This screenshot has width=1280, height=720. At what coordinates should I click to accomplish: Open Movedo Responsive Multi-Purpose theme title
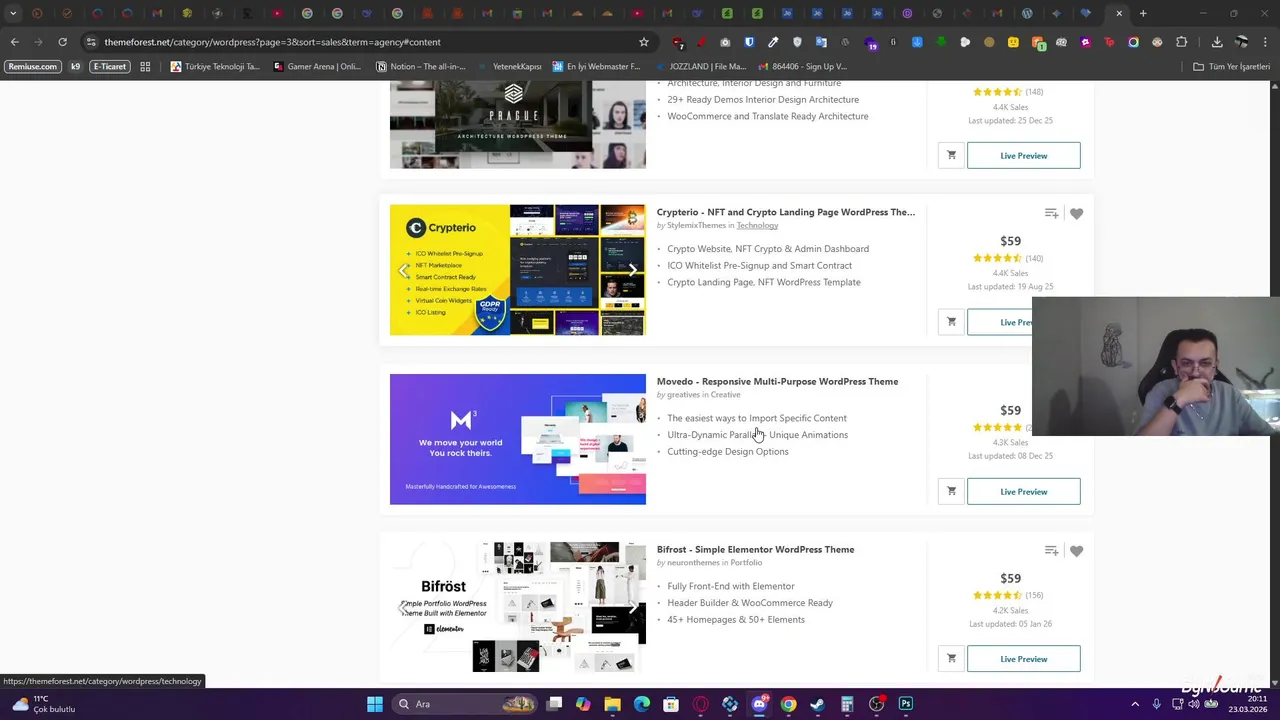(x=777, y=381)
